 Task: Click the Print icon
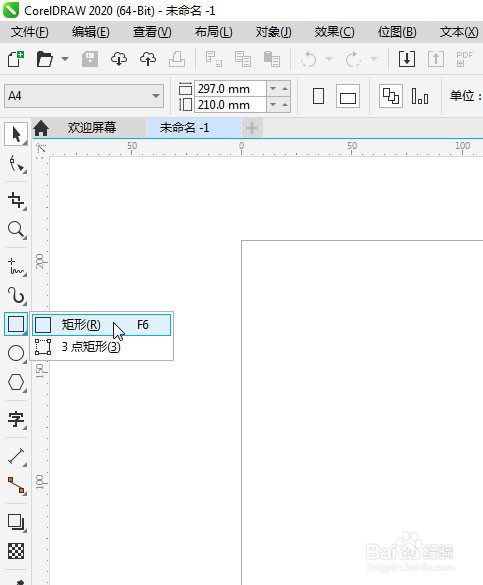tap(177, 59)
